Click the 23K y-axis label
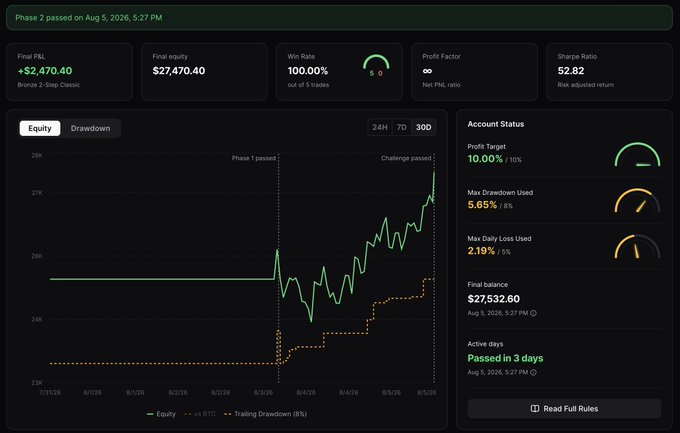The image size is (680, 433). [x=37, y=383]
